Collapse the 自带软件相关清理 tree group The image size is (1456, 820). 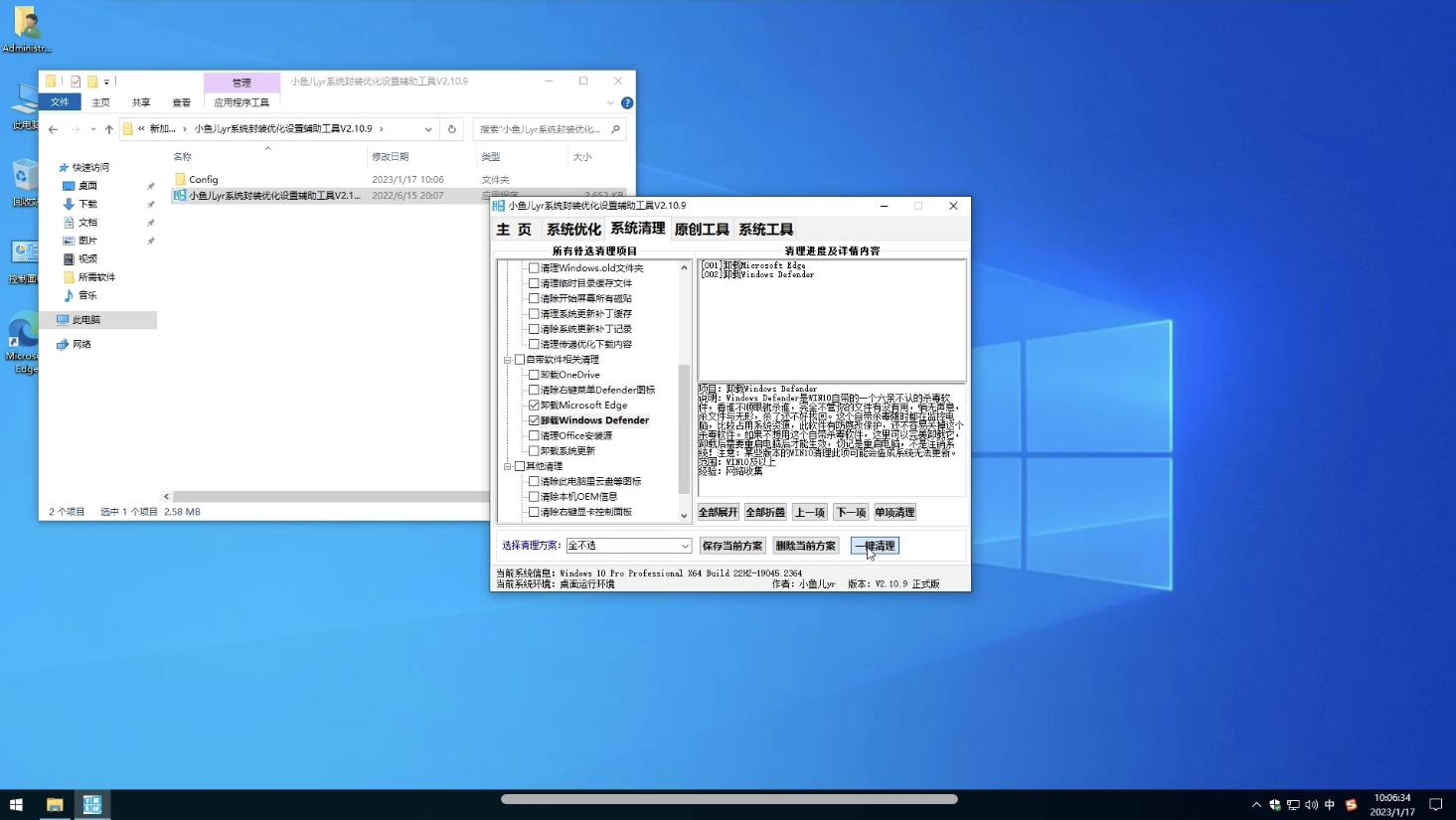[x=507, y=360]
